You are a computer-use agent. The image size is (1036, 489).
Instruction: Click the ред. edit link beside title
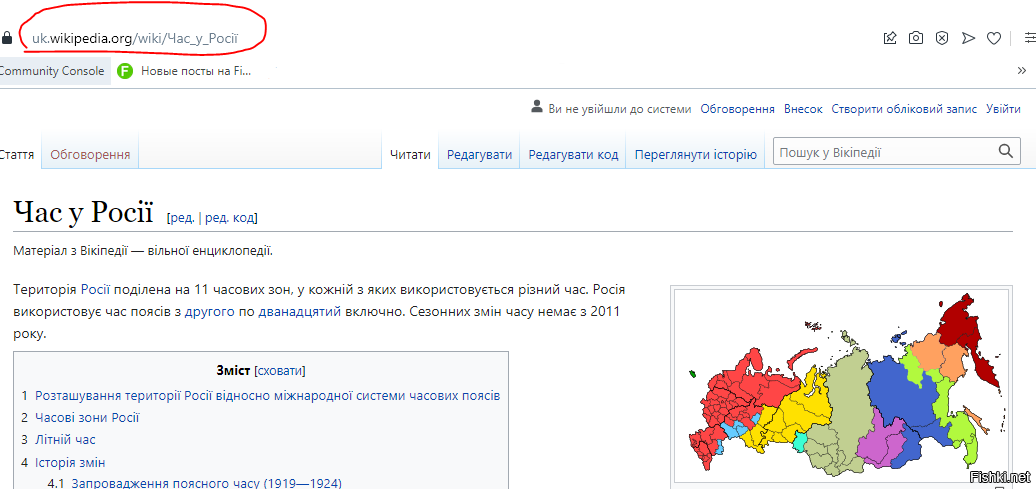pyautogui.click(x=182, y=218)
